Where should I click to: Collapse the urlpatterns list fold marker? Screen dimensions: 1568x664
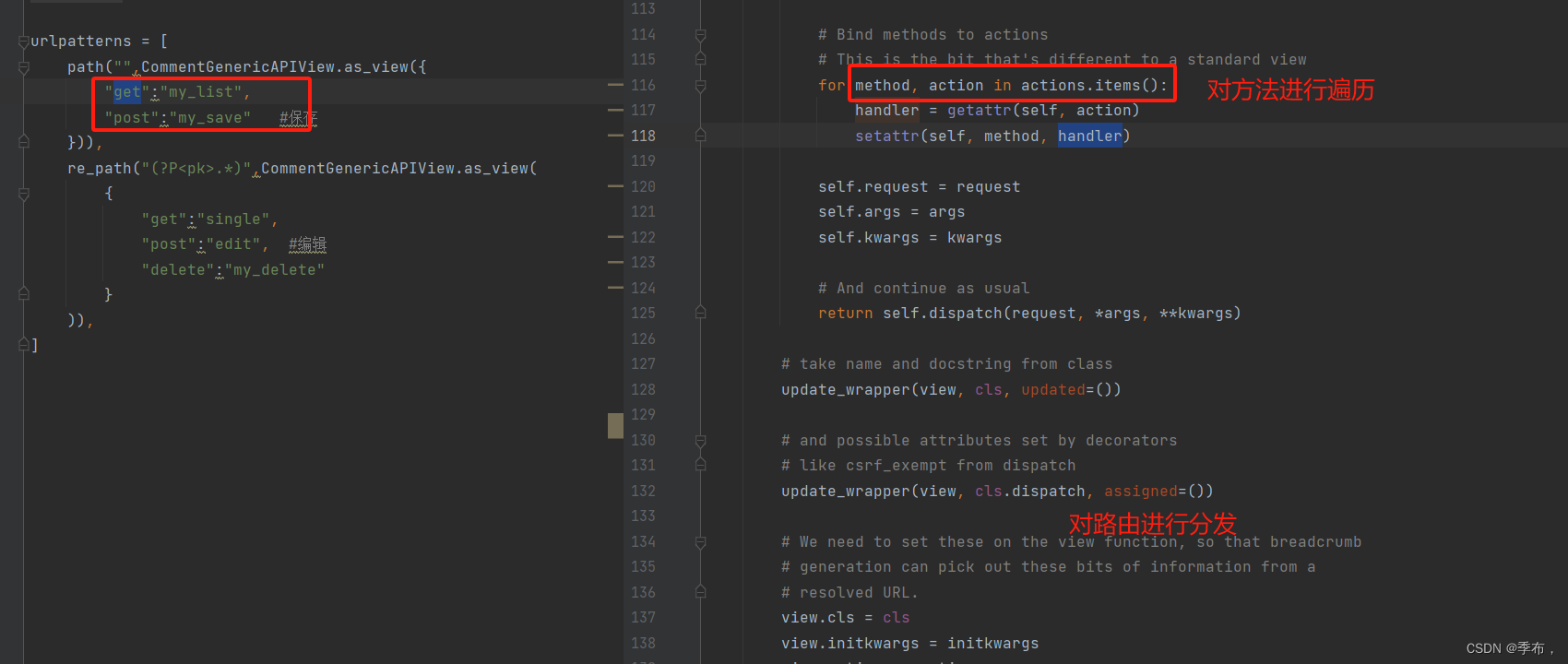click(24, 41)
